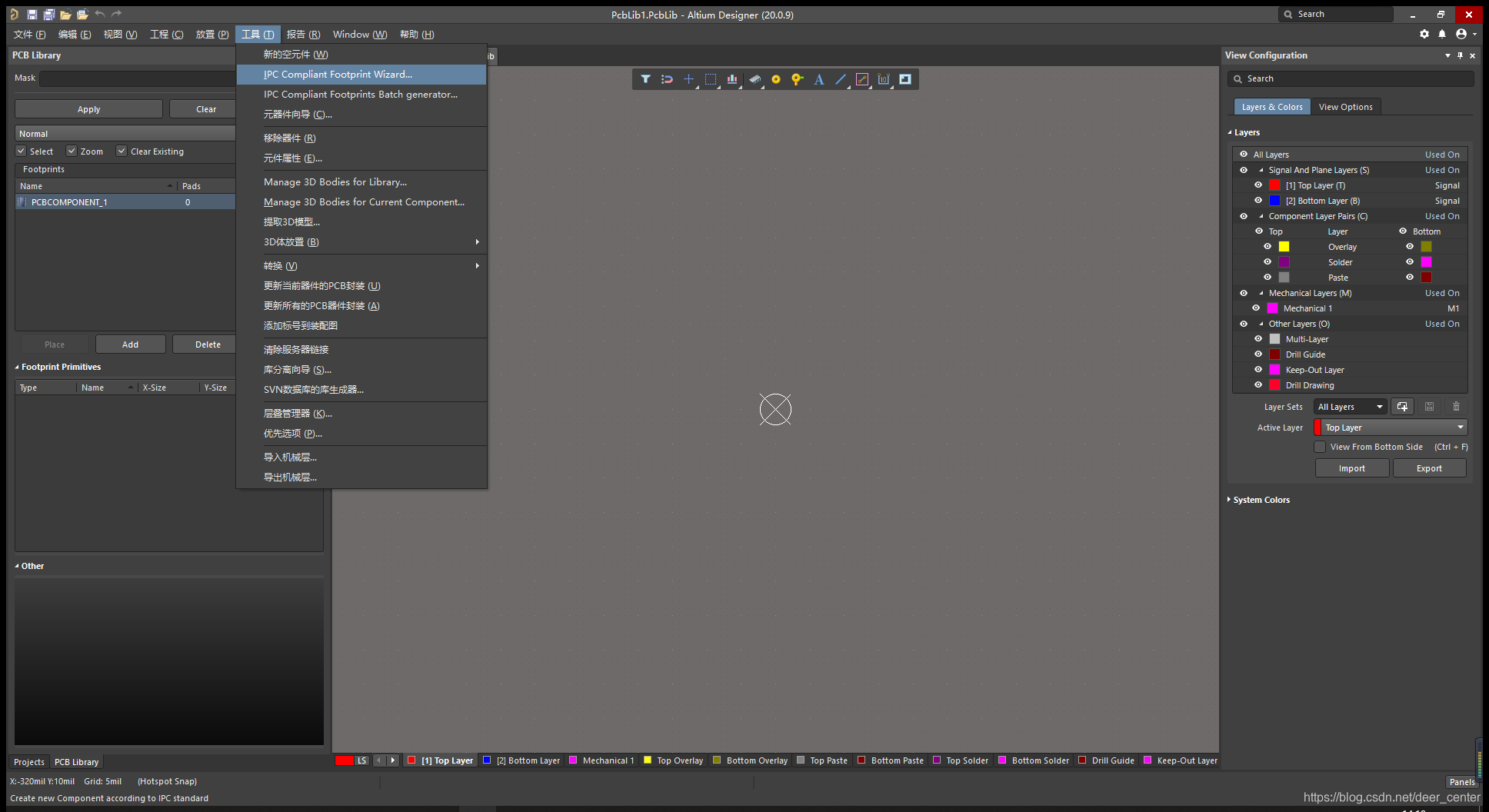Click the Place Dimension tool icon
The width and height of the screenshot is (1489, 812).
tap(884, 79)
